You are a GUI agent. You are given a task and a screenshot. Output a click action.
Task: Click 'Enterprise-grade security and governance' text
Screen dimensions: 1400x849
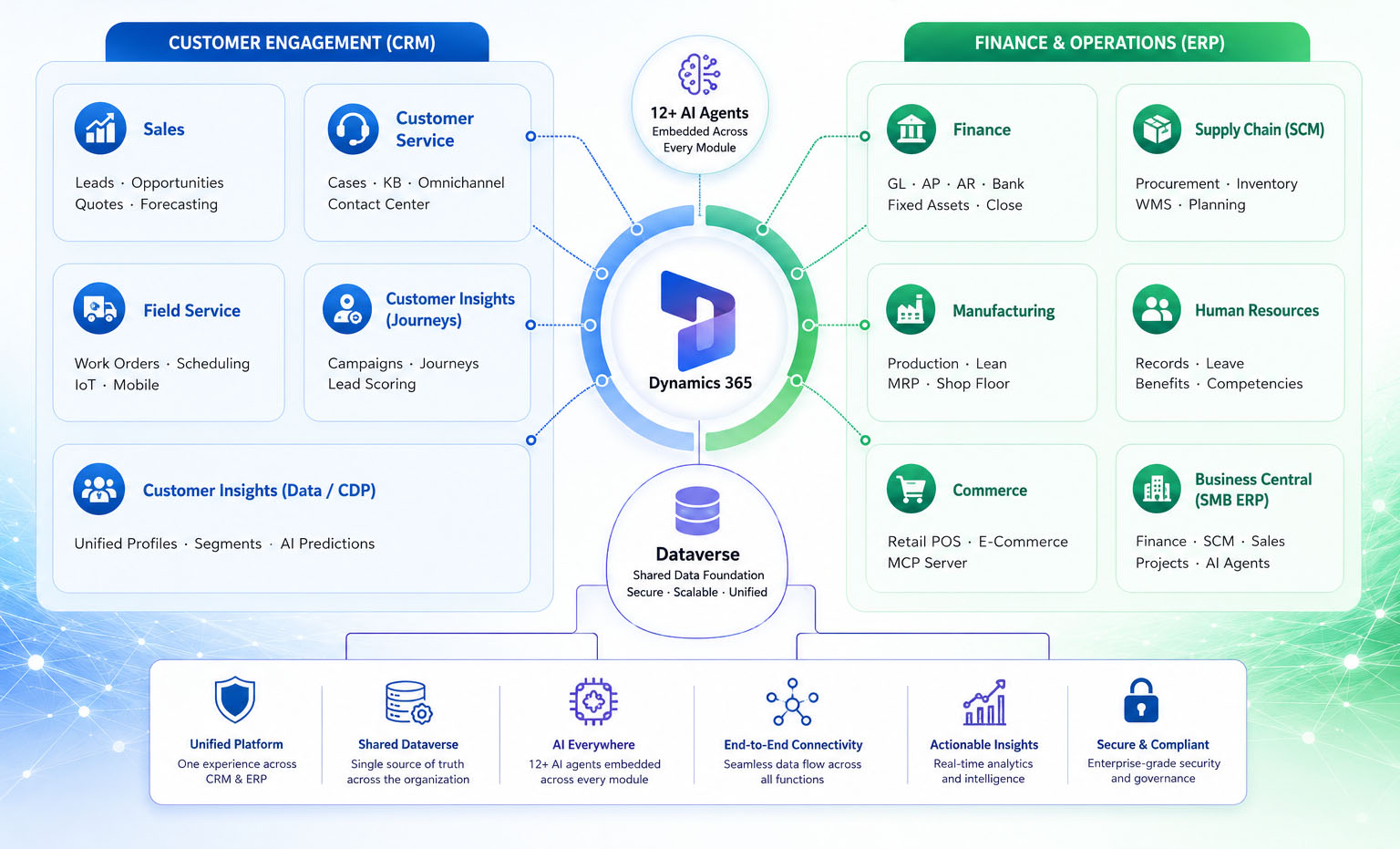coord(1153,771)
